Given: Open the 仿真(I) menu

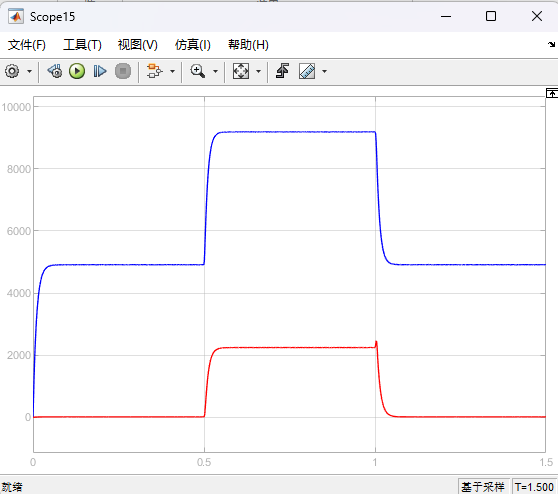Looking at the screenshot, I should click(193, 45).
